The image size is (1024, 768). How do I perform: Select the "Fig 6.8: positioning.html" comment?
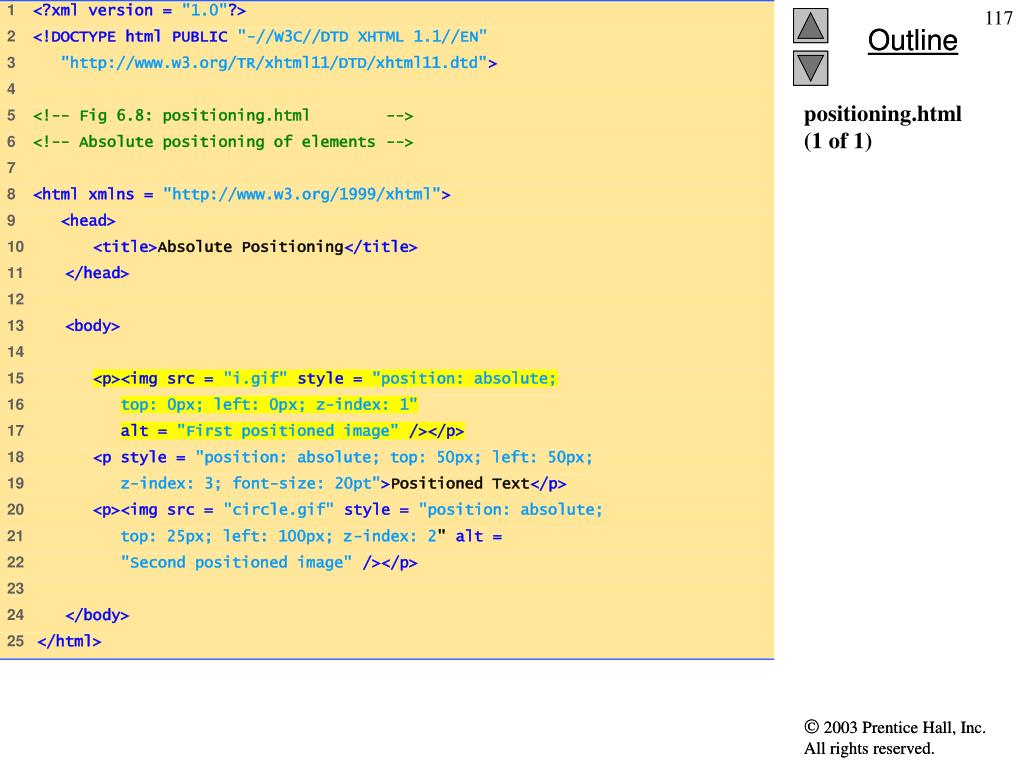click(x=223, y=116)
